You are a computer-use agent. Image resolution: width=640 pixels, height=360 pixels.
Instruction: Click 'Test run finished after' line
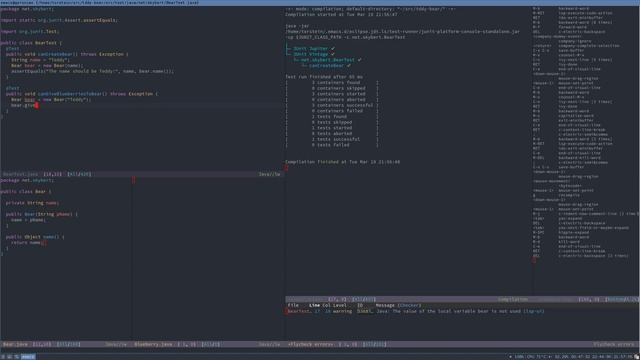[x=324, y=77]
